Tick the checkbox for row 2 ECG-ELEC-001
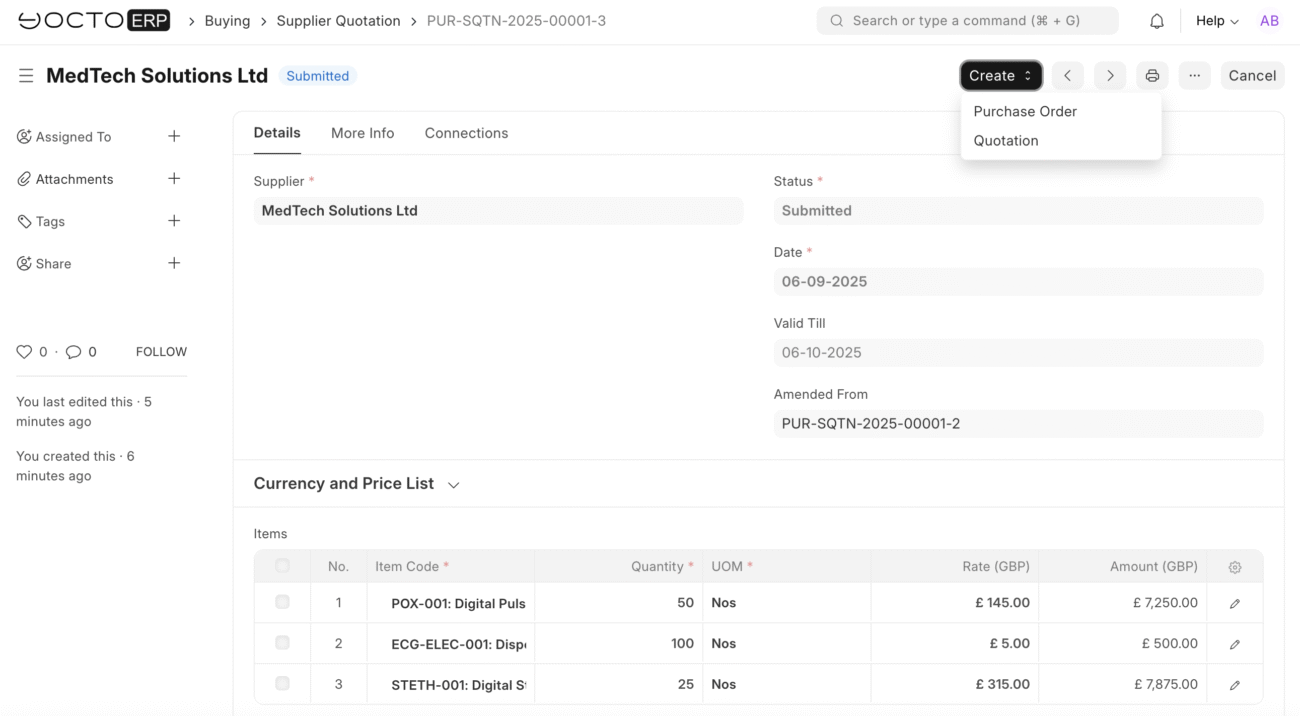1300x716 pixels. [282, 643]
